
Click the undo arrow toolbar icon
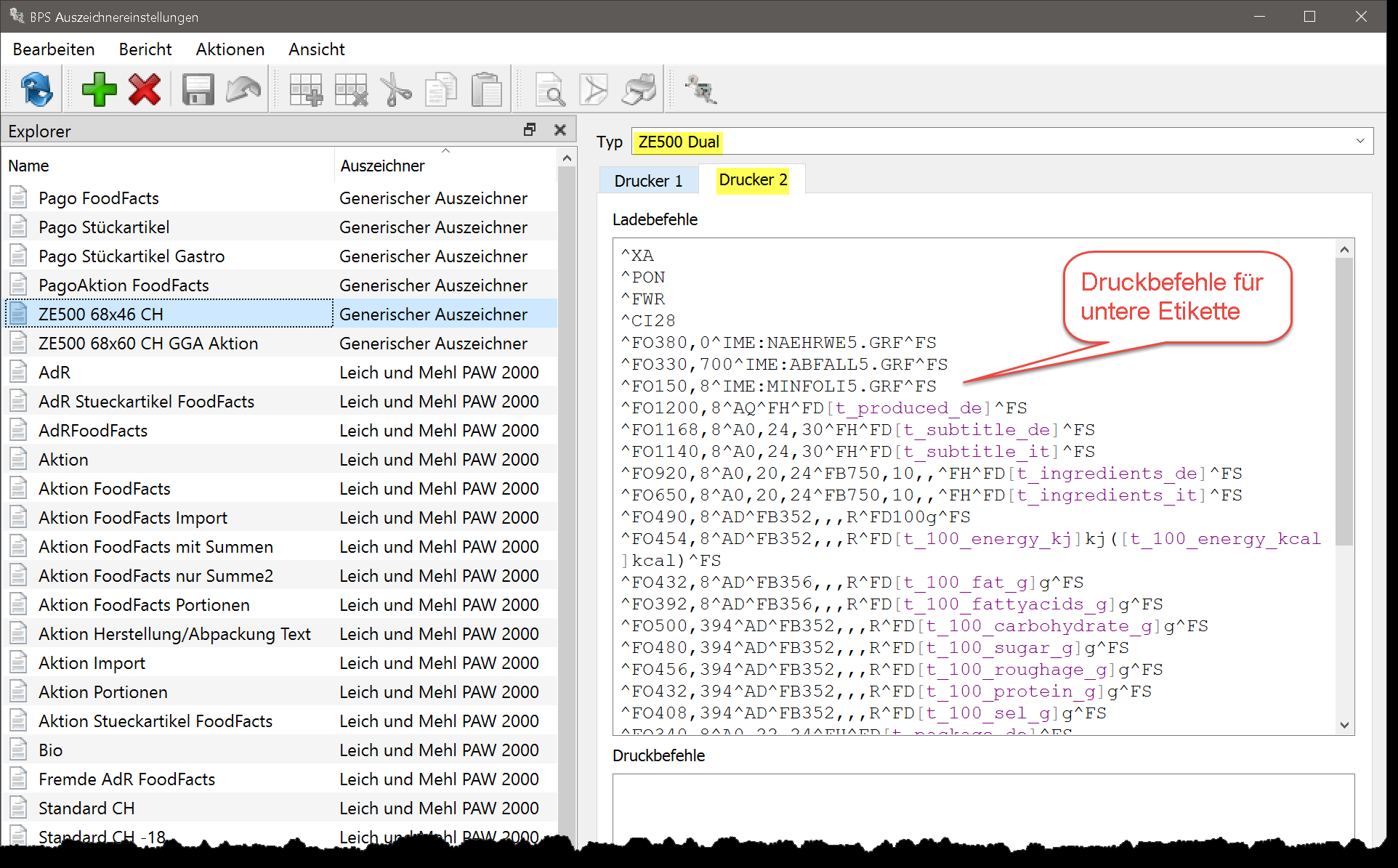(243, 90)
